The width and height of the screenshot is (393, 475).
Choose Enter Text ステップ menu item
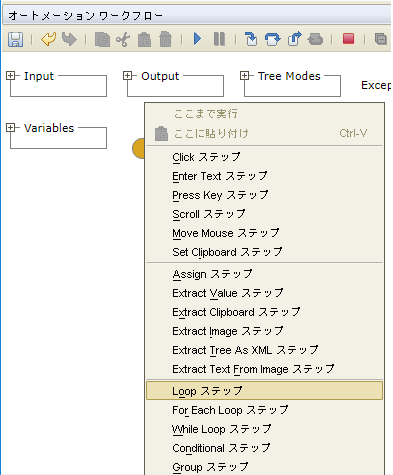264,176
